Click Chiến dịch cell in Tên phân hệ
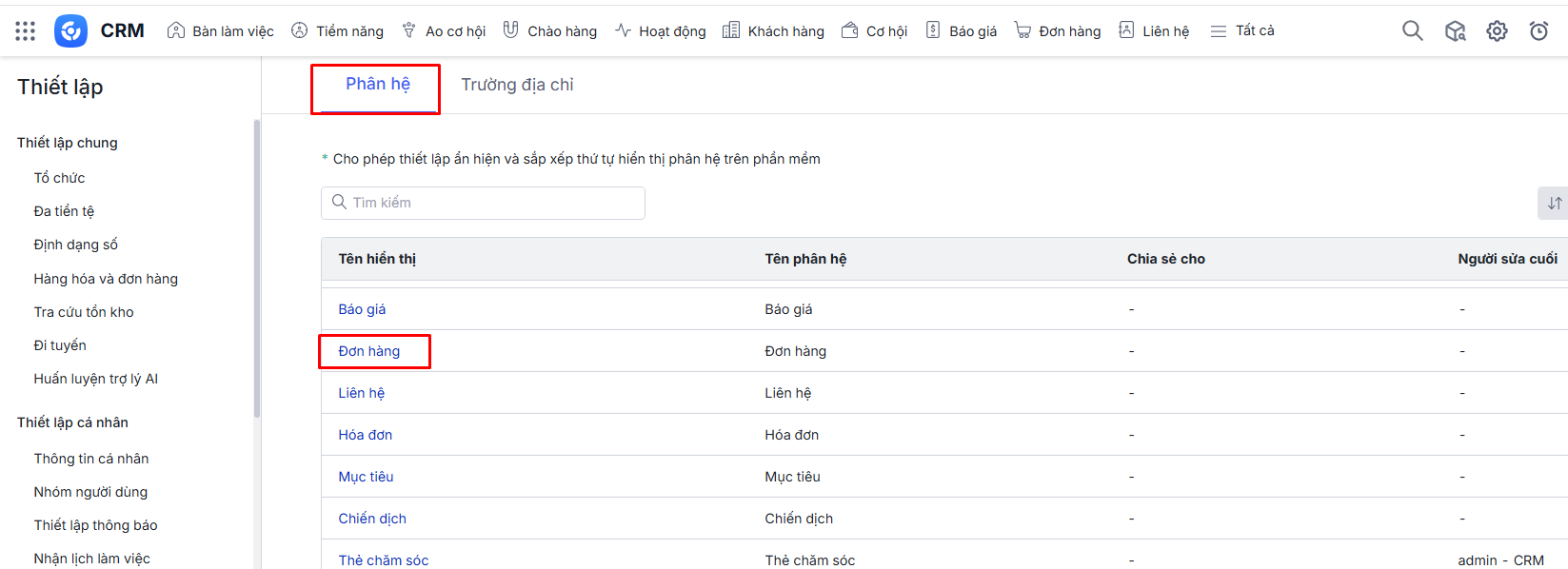 (799, 519)
